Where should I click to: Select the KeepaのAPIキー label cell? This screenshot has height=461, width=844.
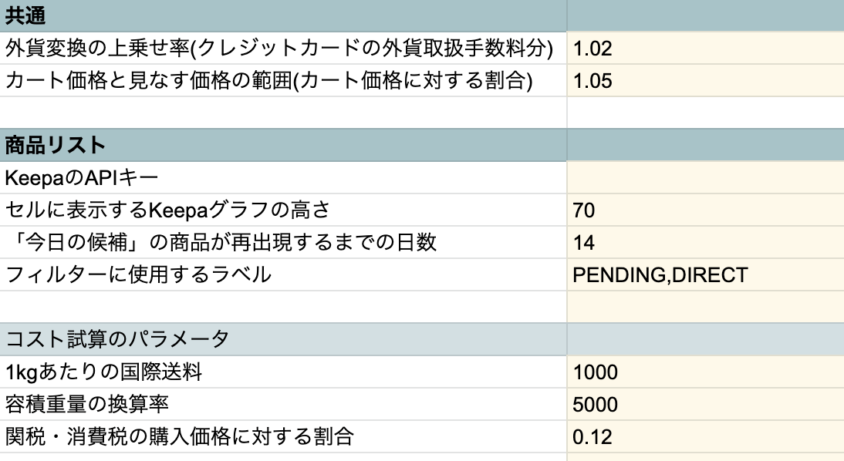(283, 178)
